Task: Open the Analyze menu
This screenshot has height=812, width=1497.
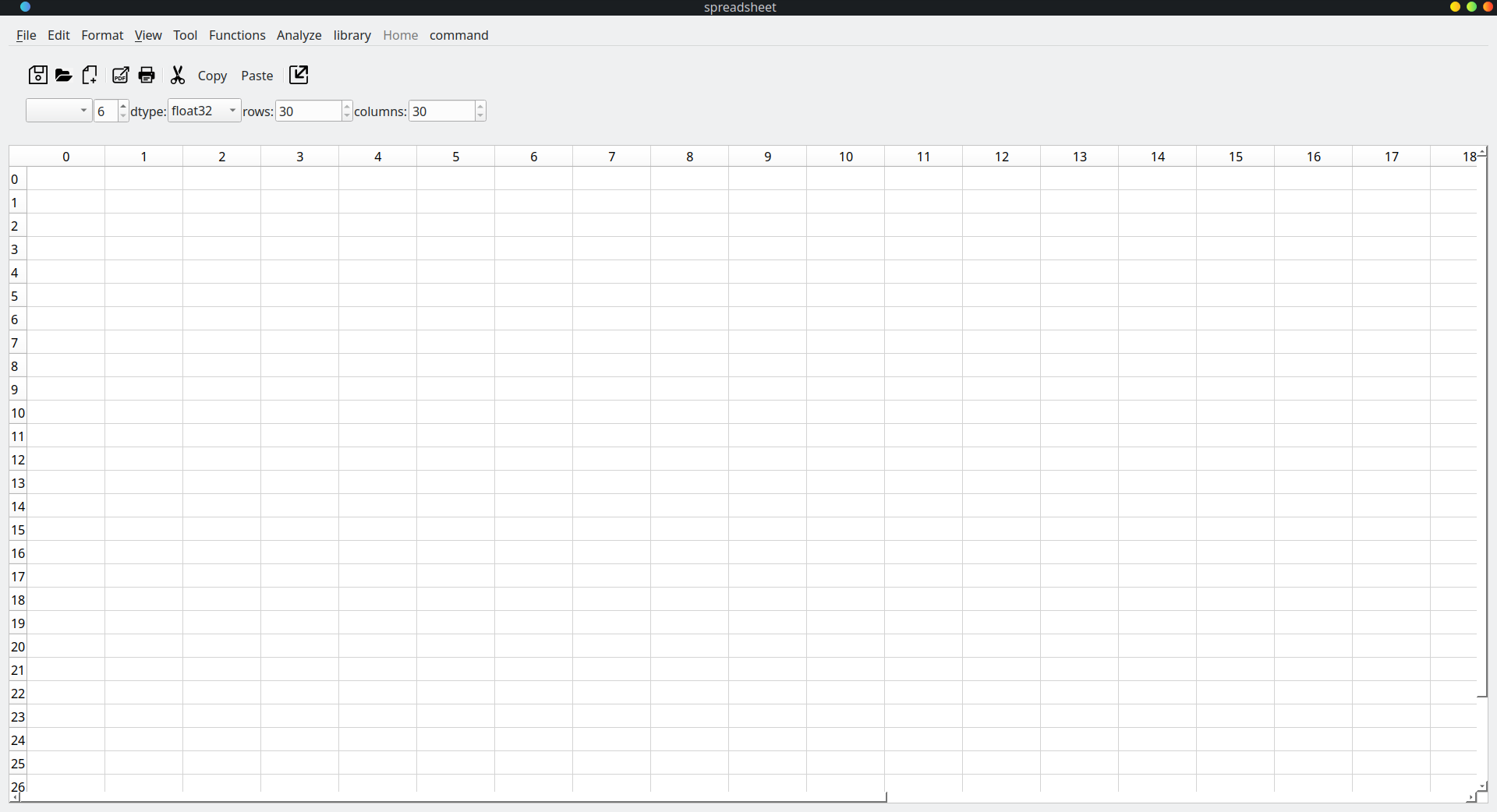Action: point(299,35)
